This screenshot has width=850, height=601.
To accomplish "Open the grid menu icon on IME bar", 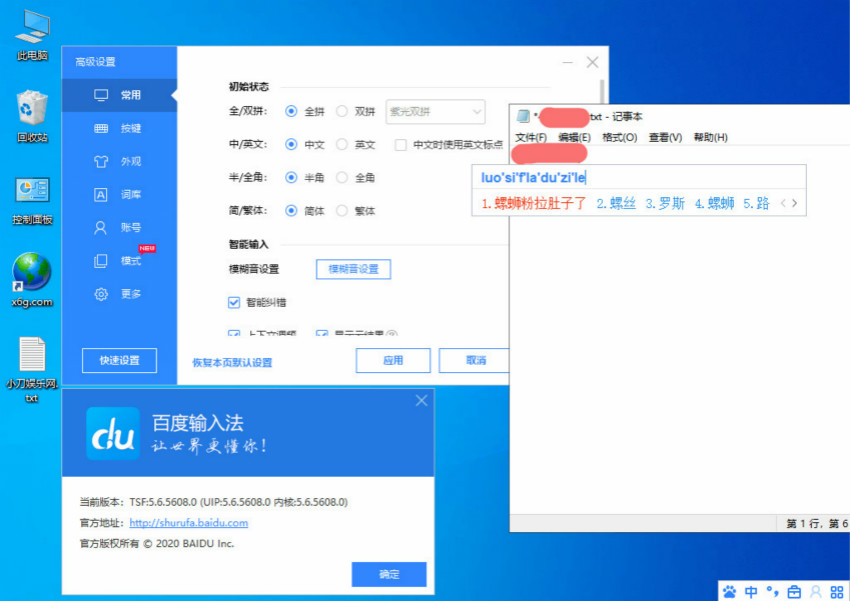I will point(837,591).
